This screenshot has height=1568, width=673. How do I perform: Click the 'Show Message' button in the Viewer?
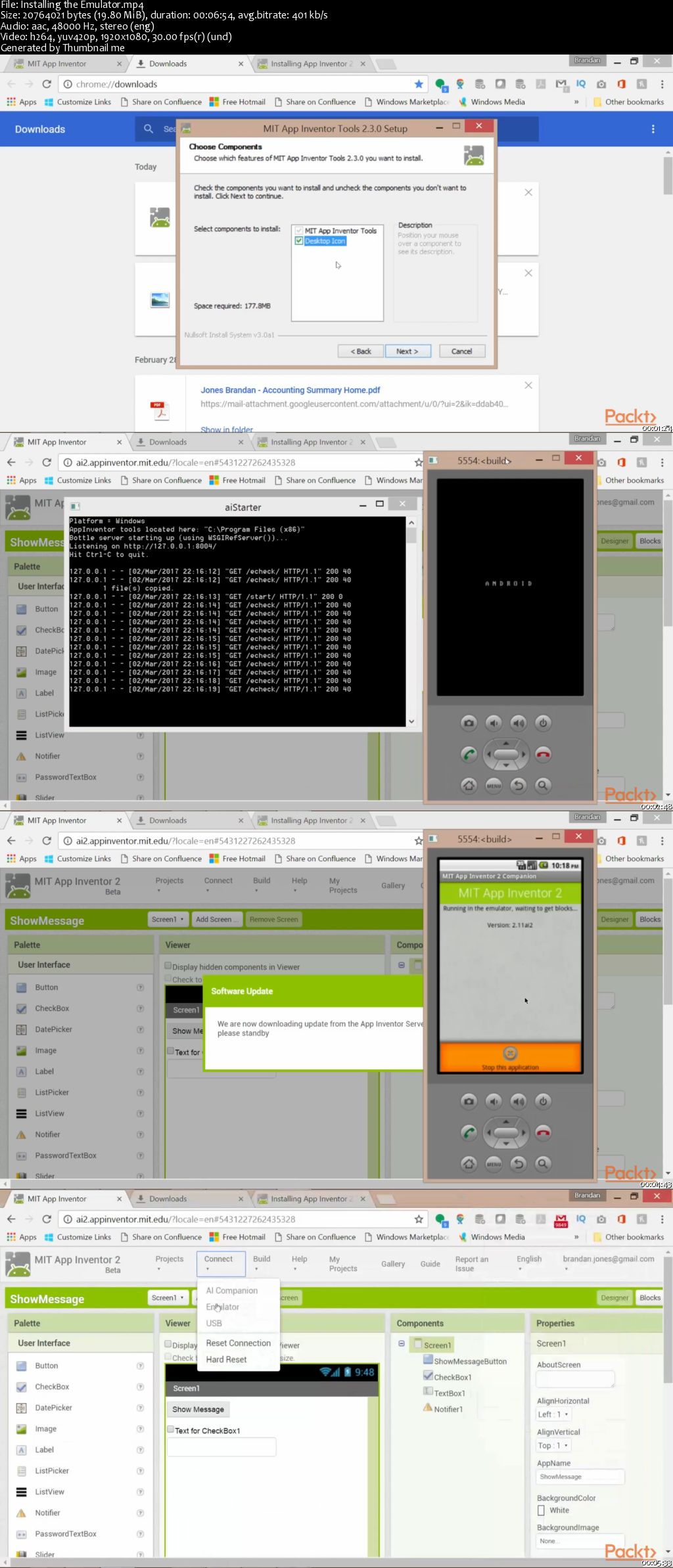click(x=198, y=1409)
